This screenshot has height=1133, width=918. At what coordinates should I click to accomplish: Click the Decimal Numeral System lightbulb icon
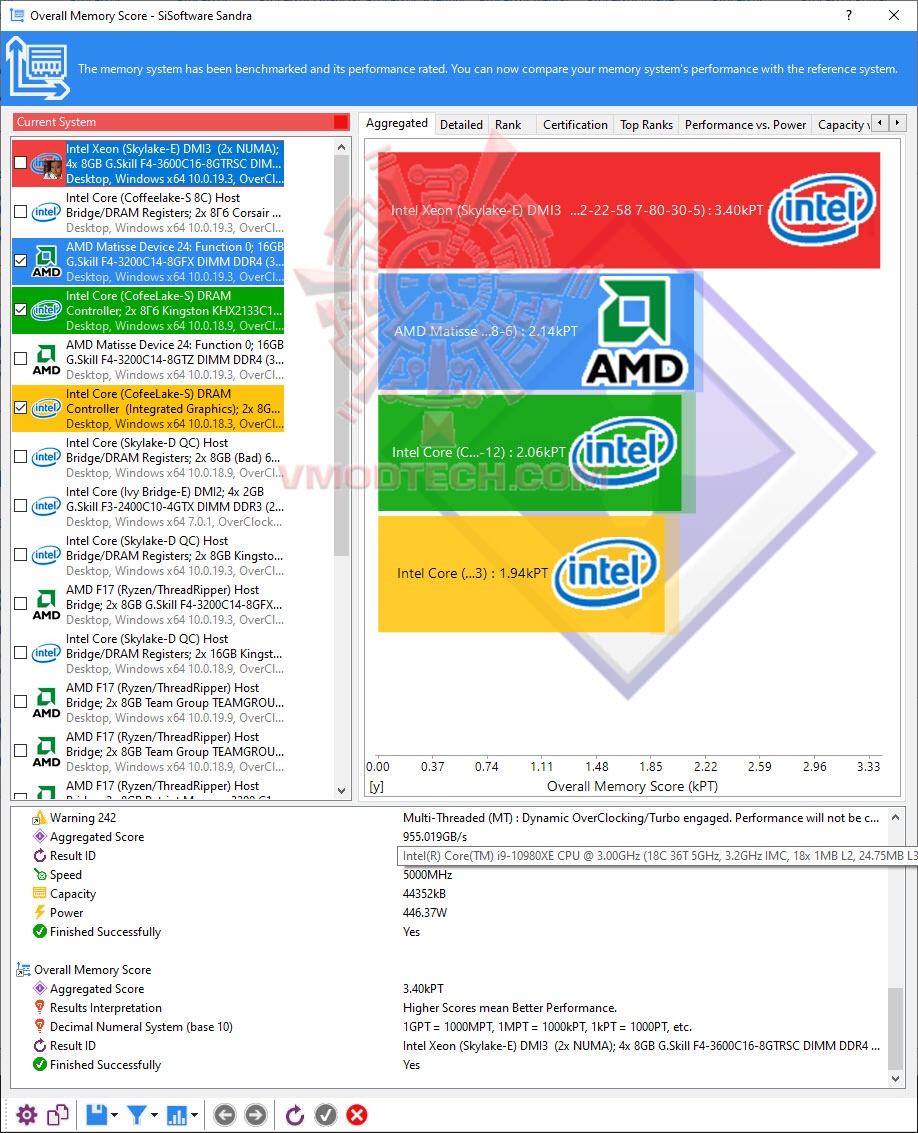(x=40, y=1027)
